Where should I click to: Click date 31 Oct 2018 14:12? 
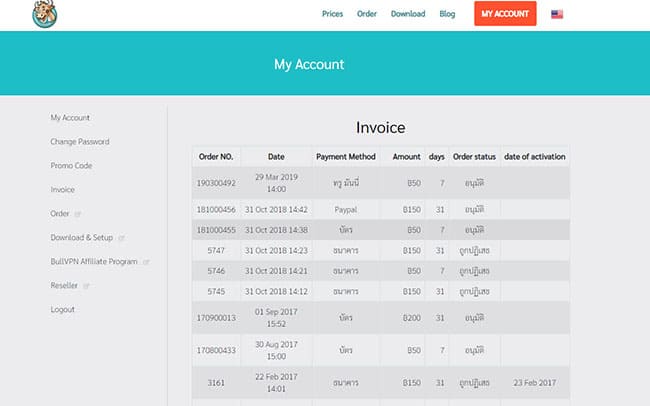[x=276, y=292]
